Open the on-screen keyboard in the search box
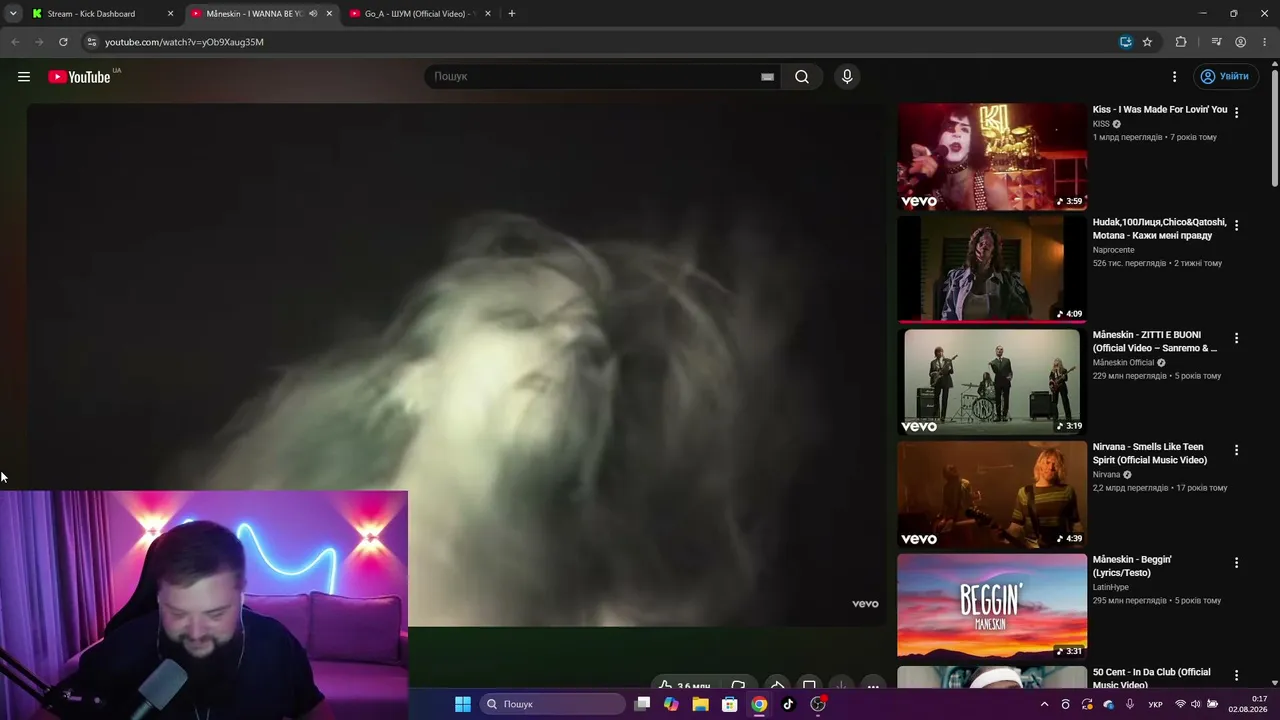 pyautogui.click(x=767, y=77)
